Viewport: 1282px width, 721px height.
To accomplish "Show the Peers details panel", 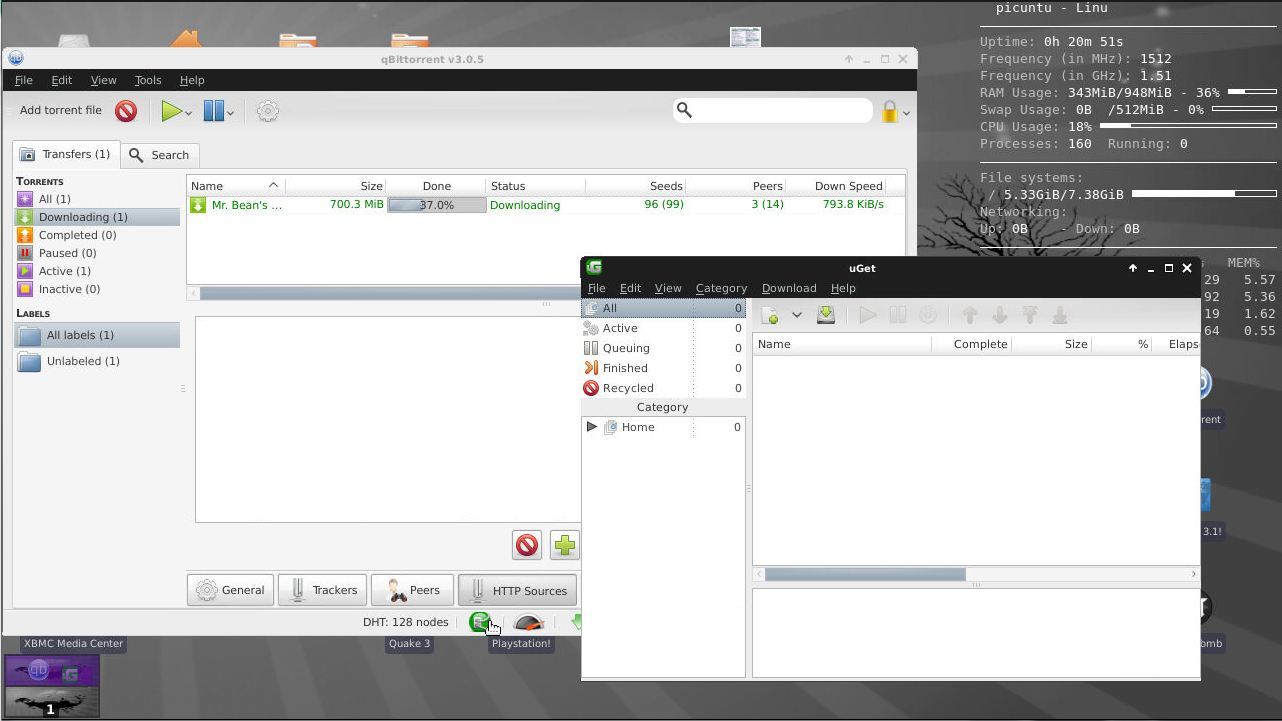I will (413, 590).
